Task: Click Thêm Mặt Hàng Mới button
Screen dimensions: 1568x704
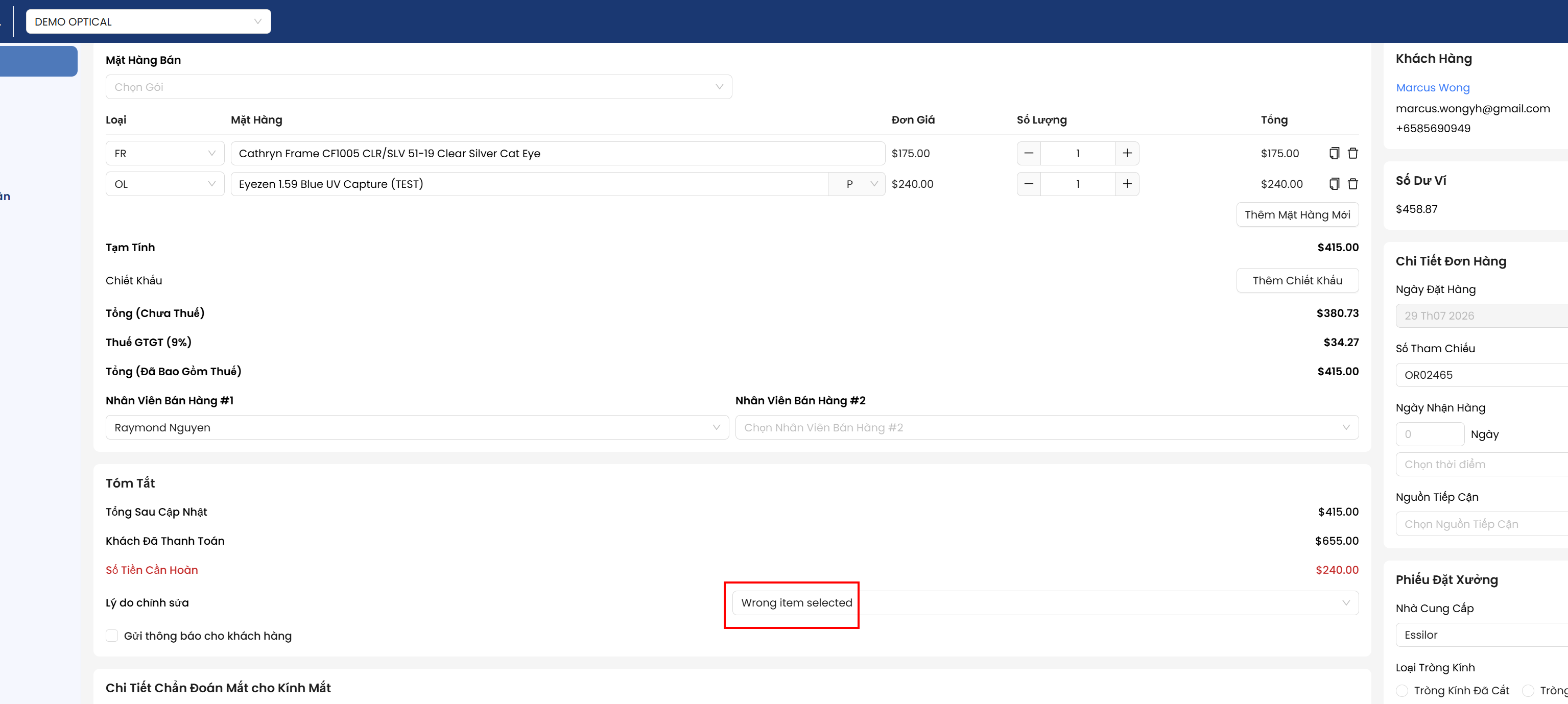Action: point(1297,215)
